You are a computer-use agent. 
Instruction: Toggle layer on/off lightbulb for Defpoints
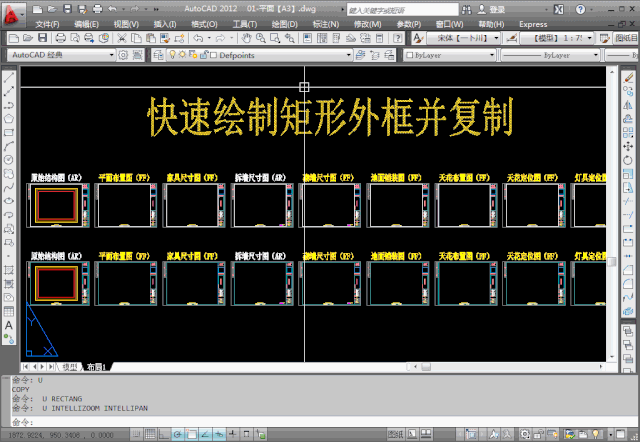[x=173, y=55]
